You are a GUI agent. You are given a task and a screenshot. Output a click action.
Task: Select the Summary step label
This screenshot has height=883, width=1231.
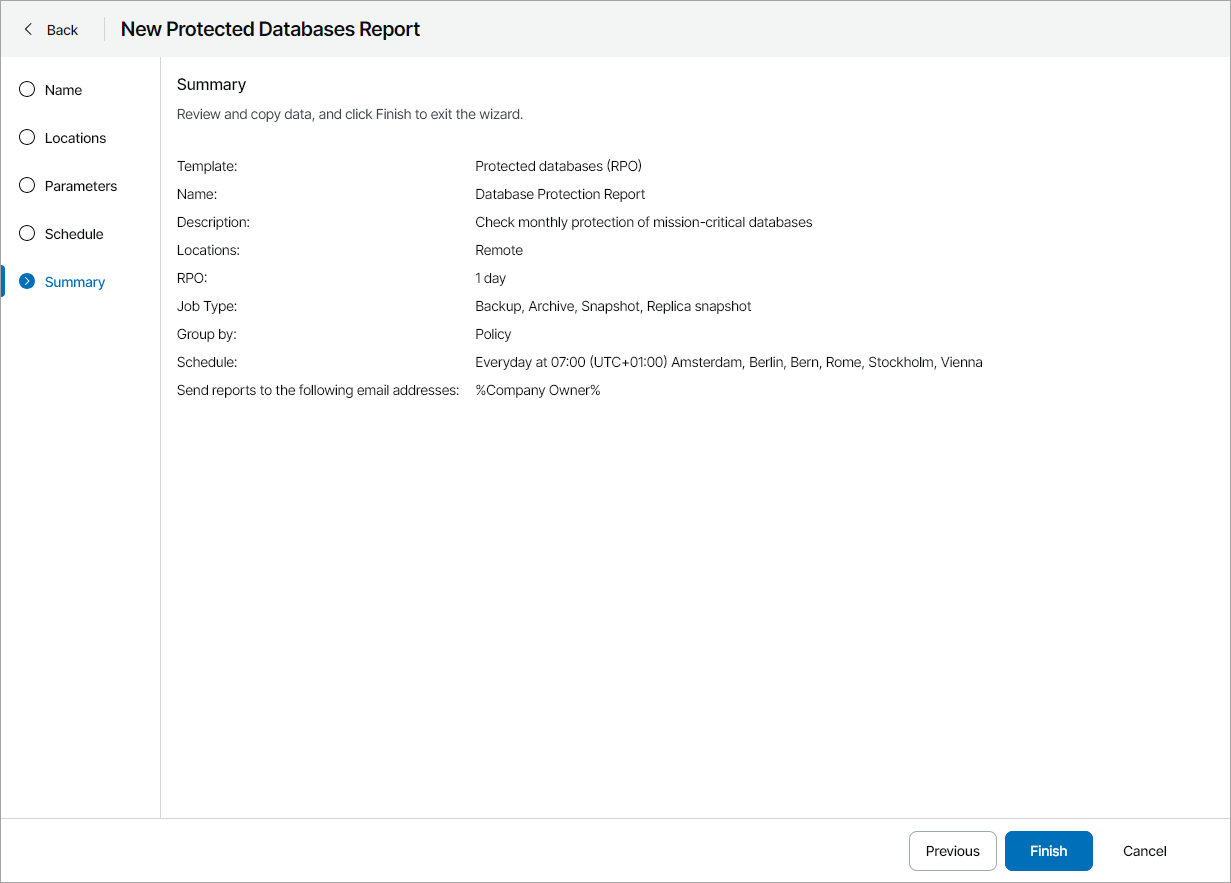tap(75, 282)
